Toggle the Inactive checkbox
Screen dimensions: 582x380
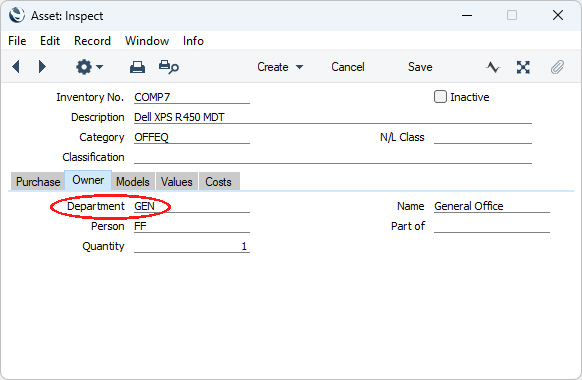point(440,97)
